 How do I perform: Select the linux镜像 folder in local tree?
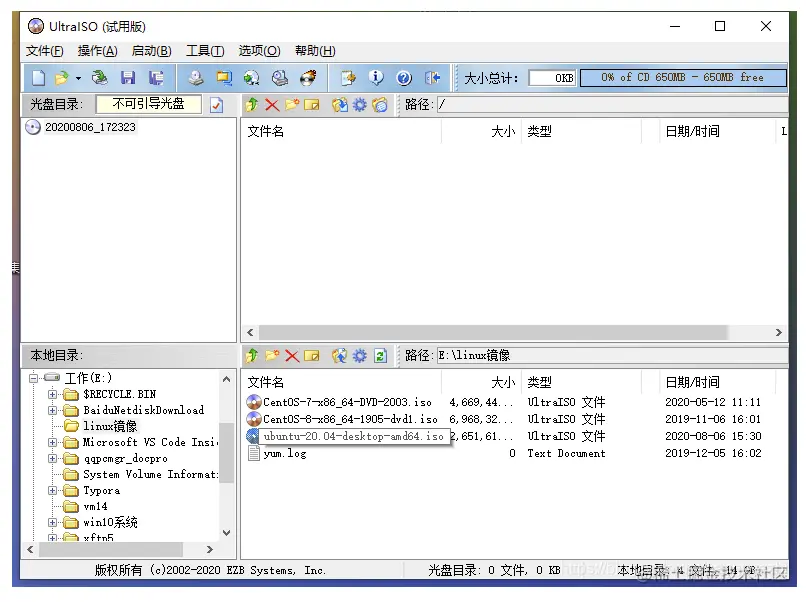[x=110, y=426]
